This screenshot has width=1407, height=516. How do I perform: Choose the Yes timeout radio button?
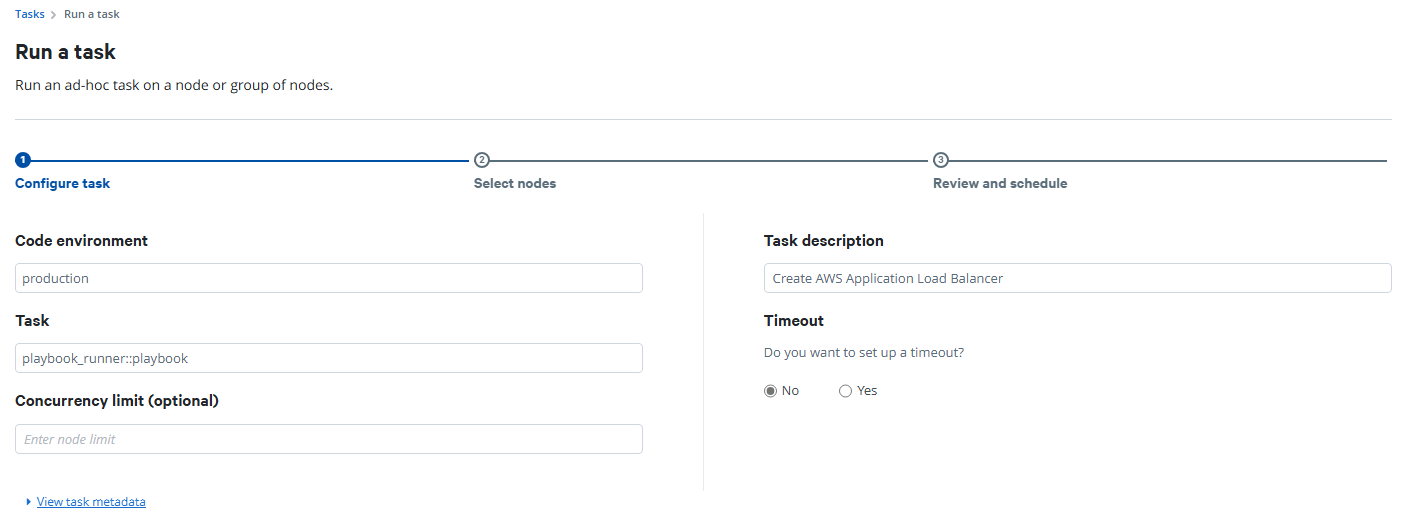845,391
